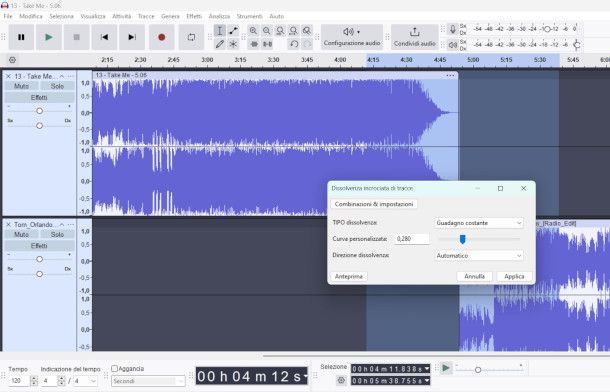Open timeline options gear icon
This screenshot has width=610, height=392.
[12, 60]
